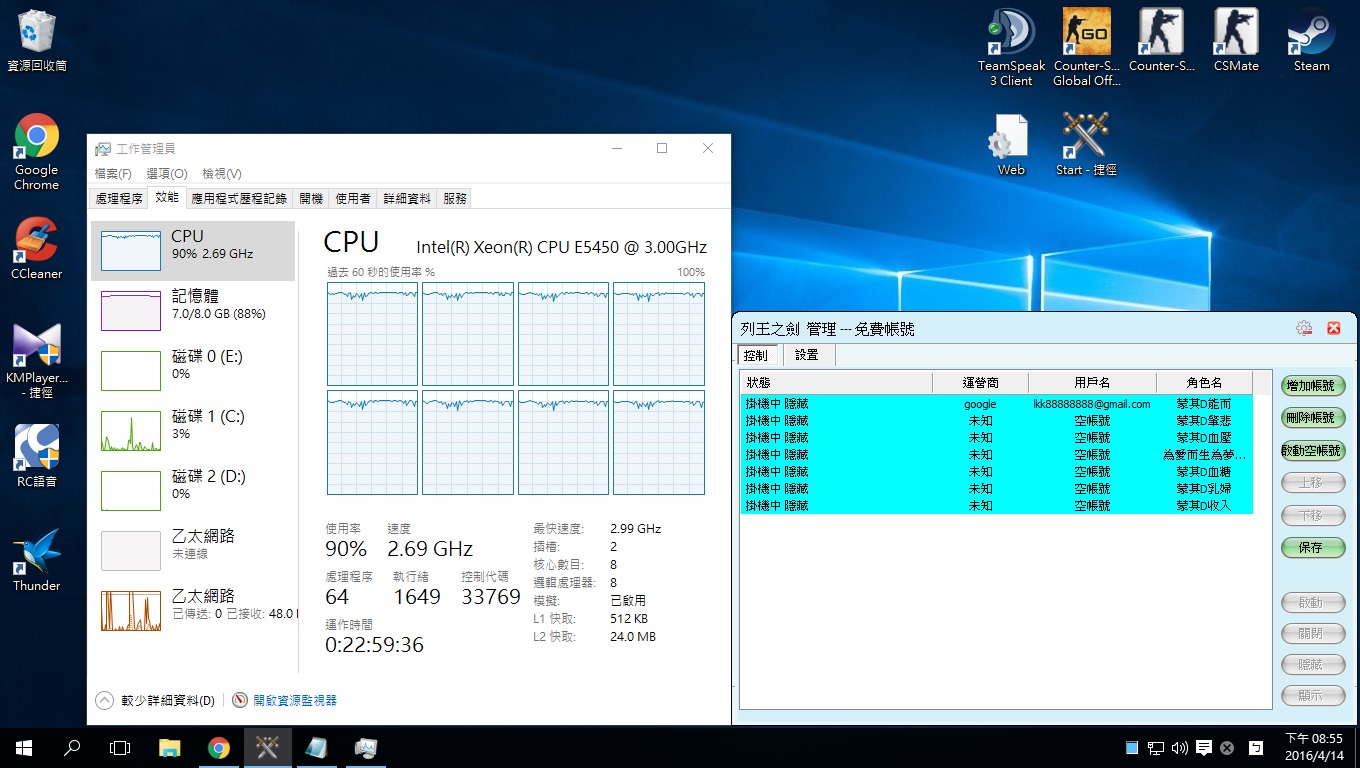Open Task View on the taskbar
This screenshot has width=1360, height=768.
(120, 747)
